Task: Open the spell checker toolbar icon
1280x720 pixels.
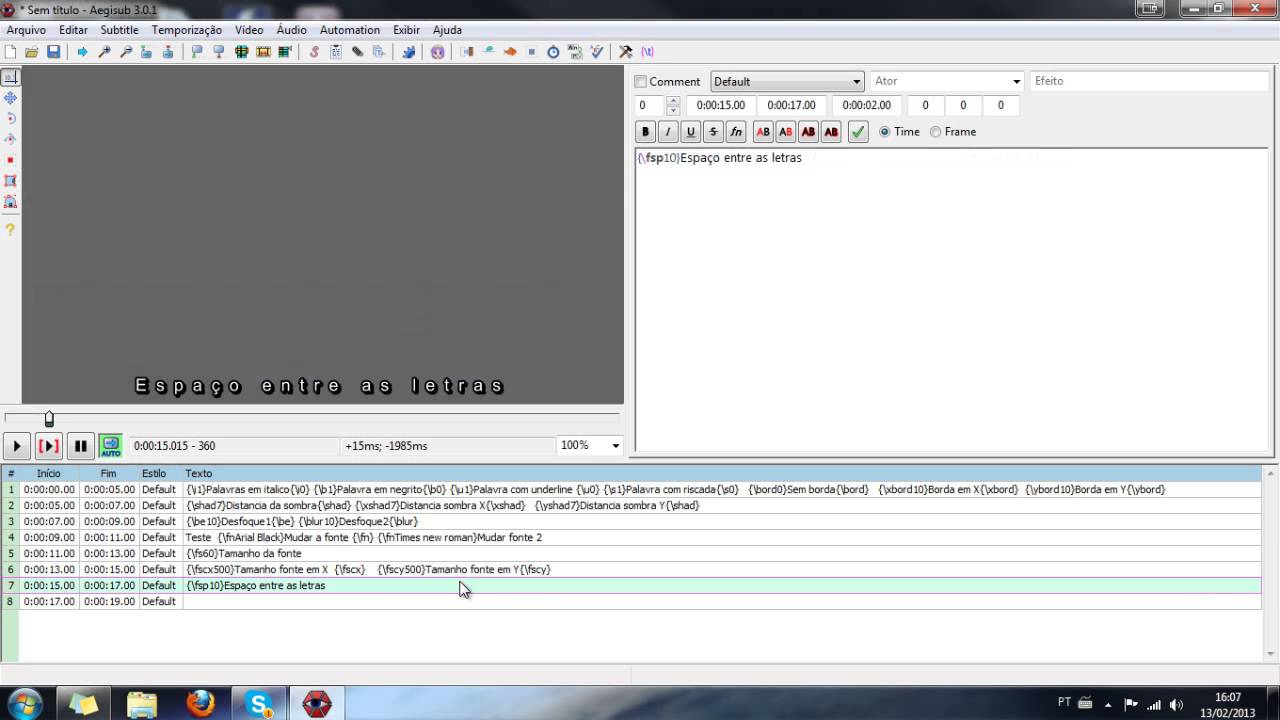Action: point(597,52)
